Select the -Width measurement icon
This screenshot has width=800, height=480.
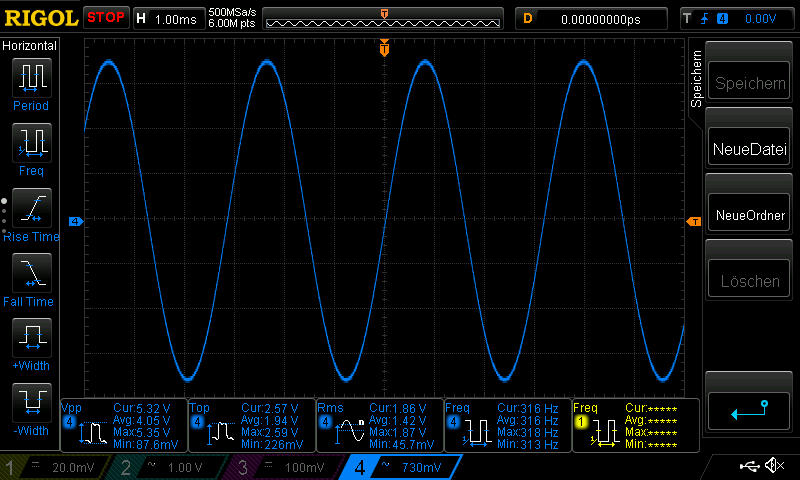(x=32, y=402)
